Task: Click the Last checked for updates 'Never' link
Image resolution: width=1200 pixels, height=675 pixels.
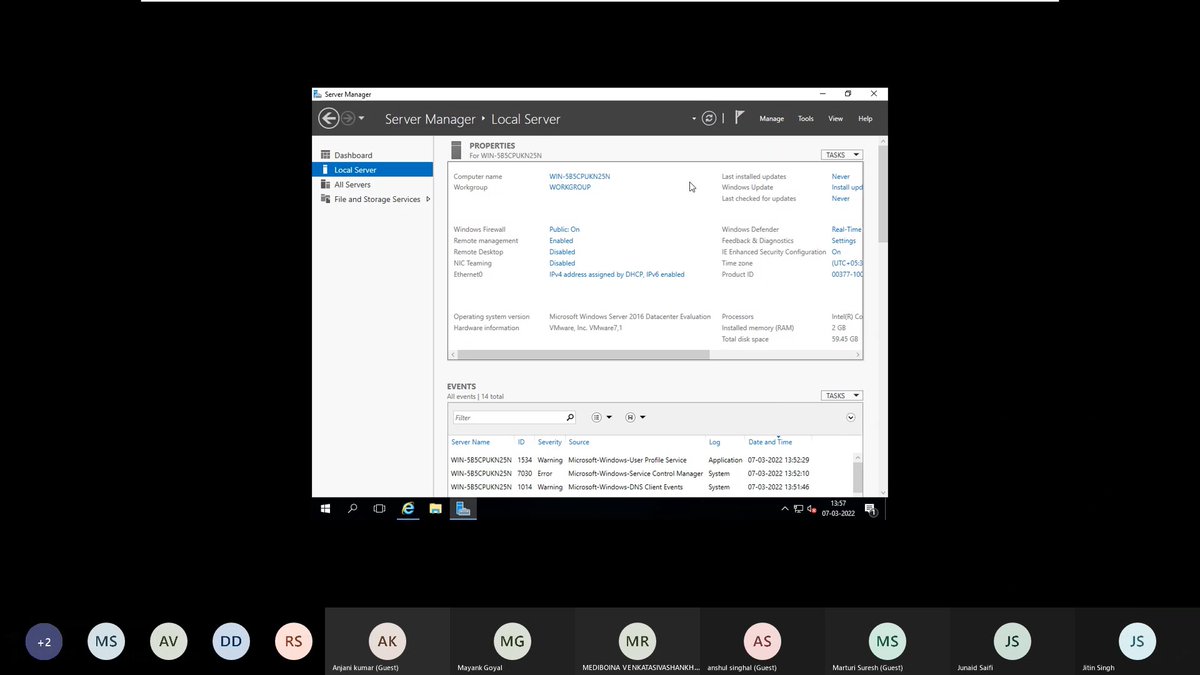Action: tap(841, 198)
